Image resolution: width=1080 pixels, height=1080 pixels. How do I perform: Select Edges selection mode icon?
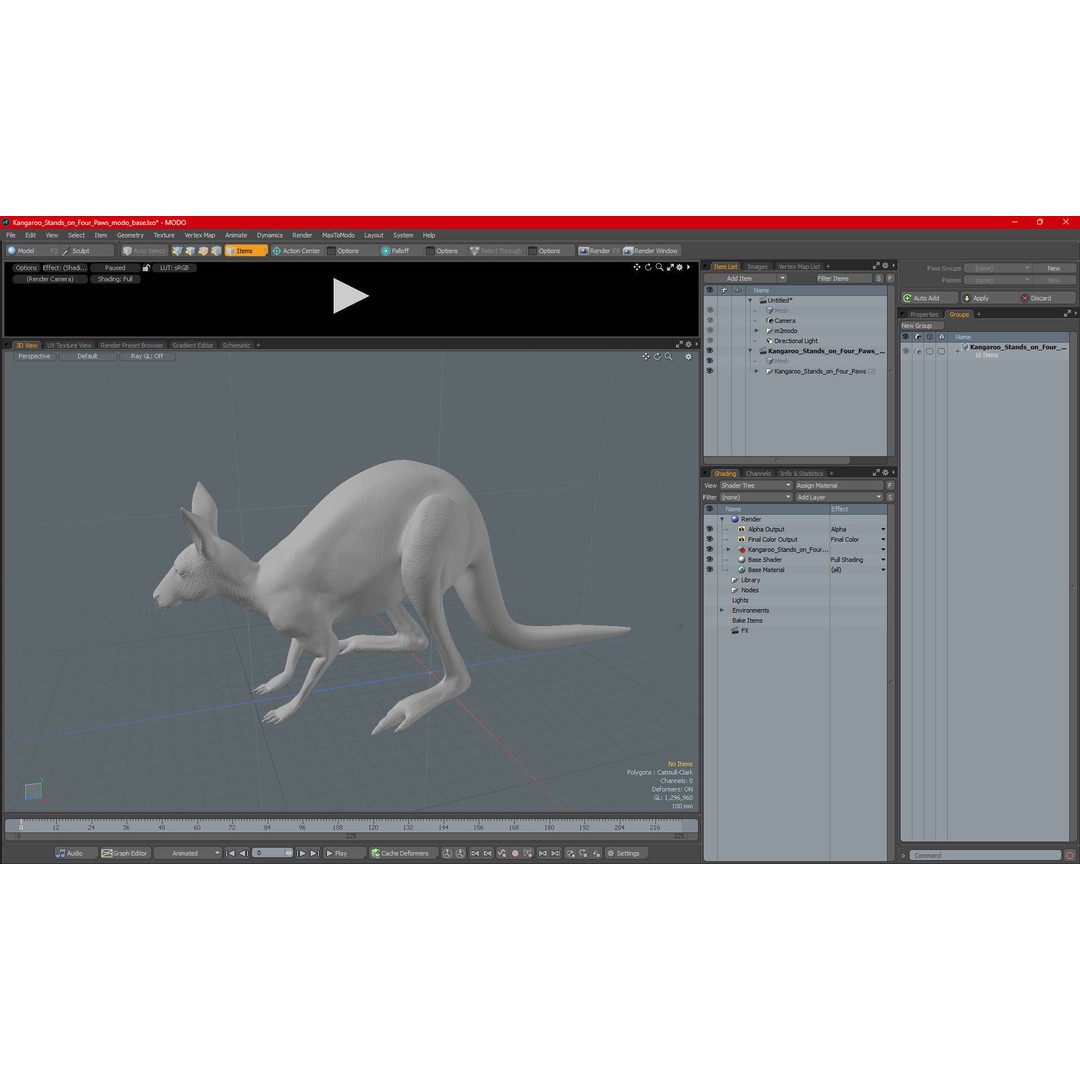(190, 251)
